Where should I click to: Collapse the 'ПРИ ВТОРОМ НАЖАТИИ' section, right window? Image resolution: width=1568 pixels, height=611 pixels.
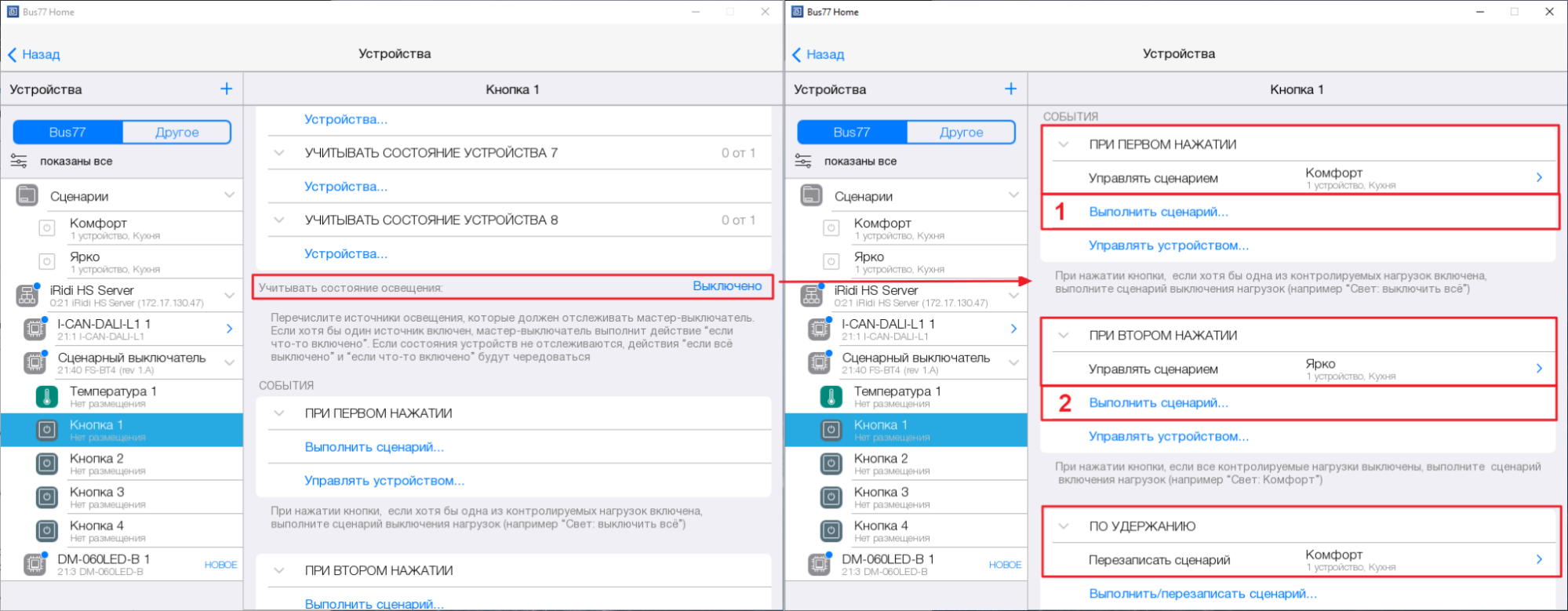click(x=1064, y=336)
